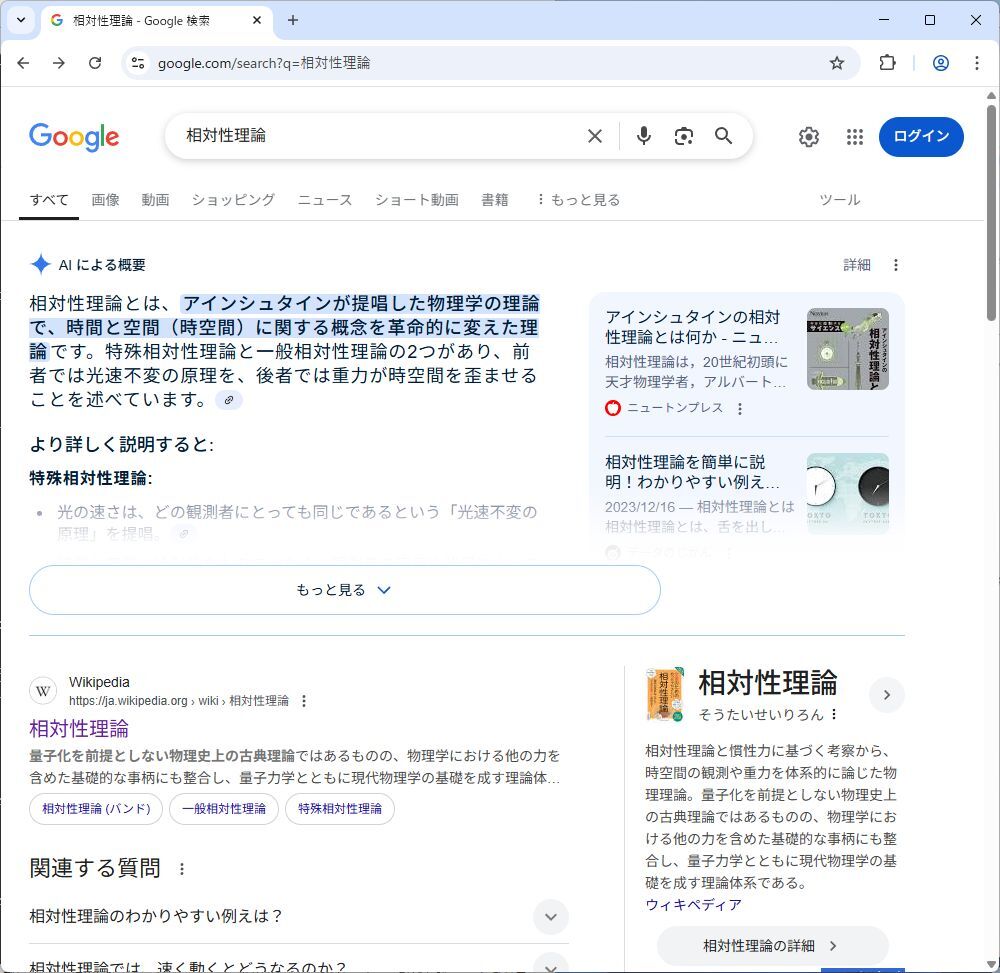Reload the page with refresh icon
This screenshot has width=1000, height=973.
click(95, 63)
